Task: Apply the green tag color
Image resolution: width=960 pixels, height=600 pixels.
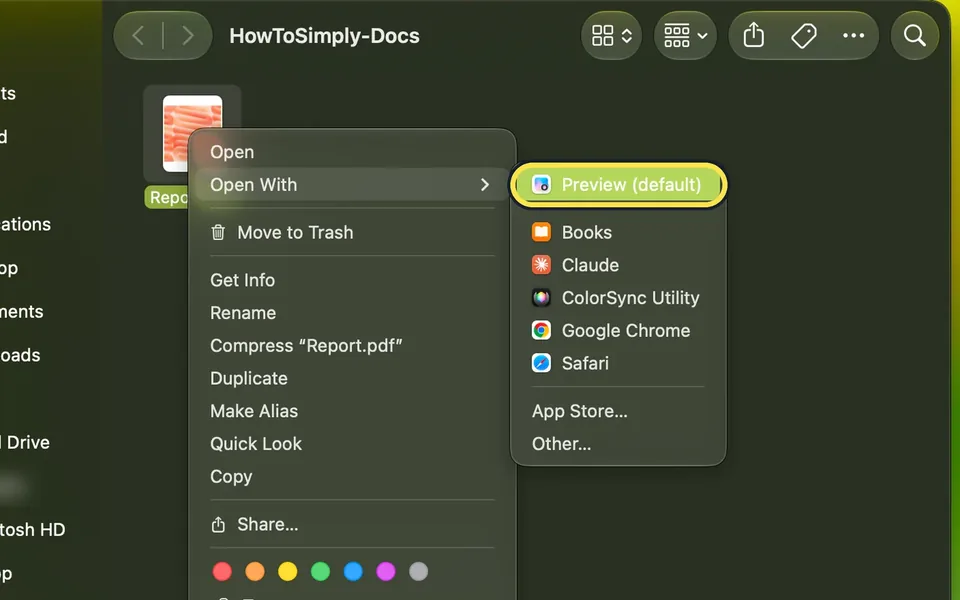Action: point(320,572)
